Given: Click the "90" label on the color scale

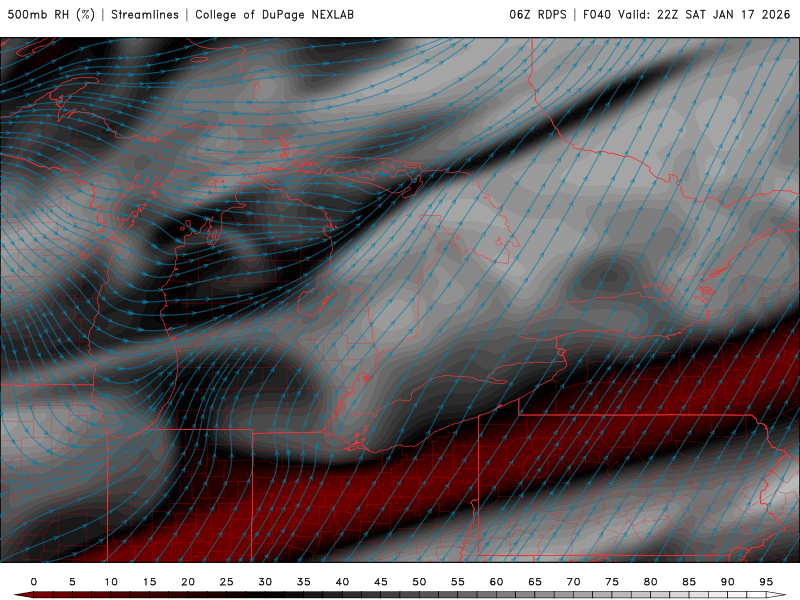Looking at the screenshot, I should [x=728, y=582].
